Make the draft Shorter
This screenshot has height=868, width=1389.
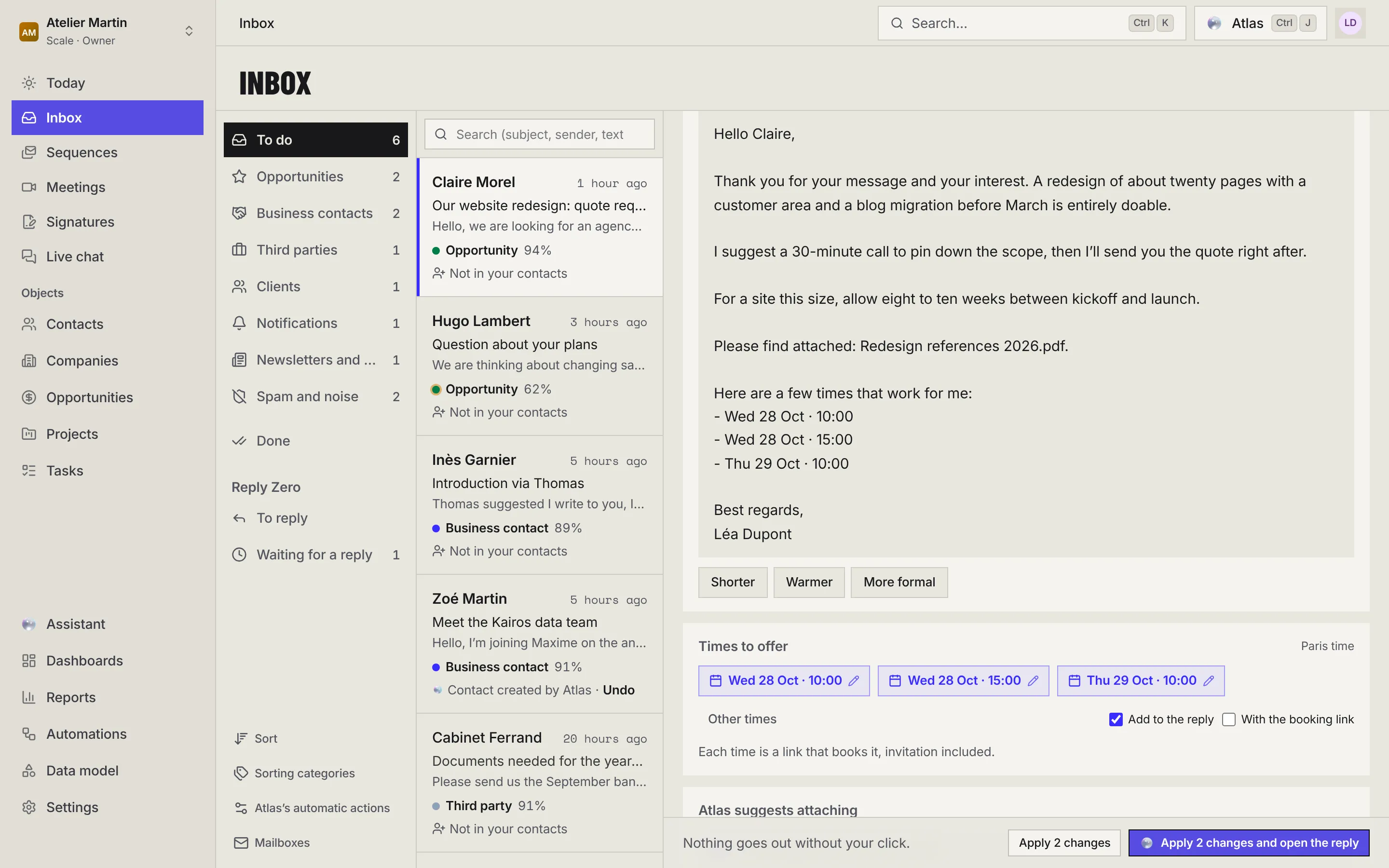(x=733, y=582)
